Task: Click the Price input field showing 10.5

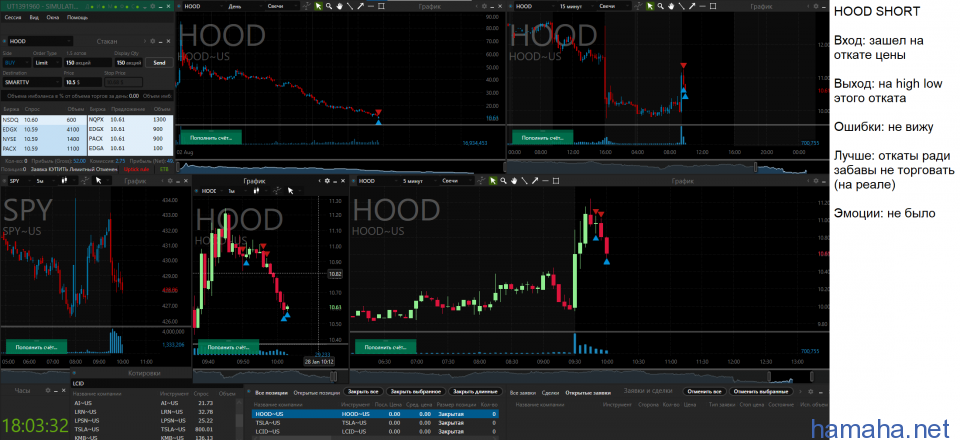Action: coord(83,81)
